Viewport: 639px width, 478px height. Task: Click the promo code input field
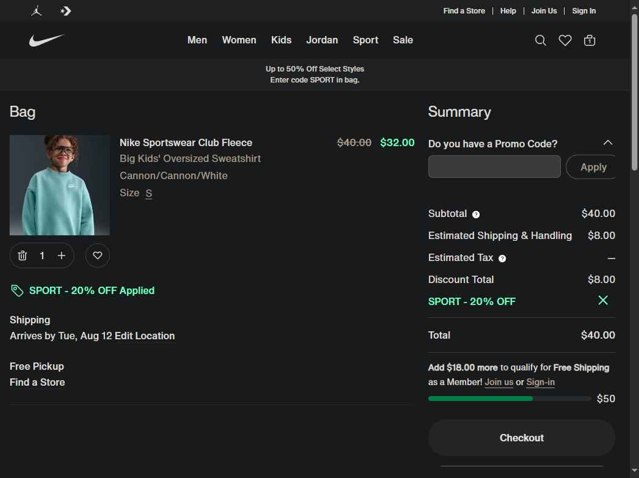tap(494, 167)
